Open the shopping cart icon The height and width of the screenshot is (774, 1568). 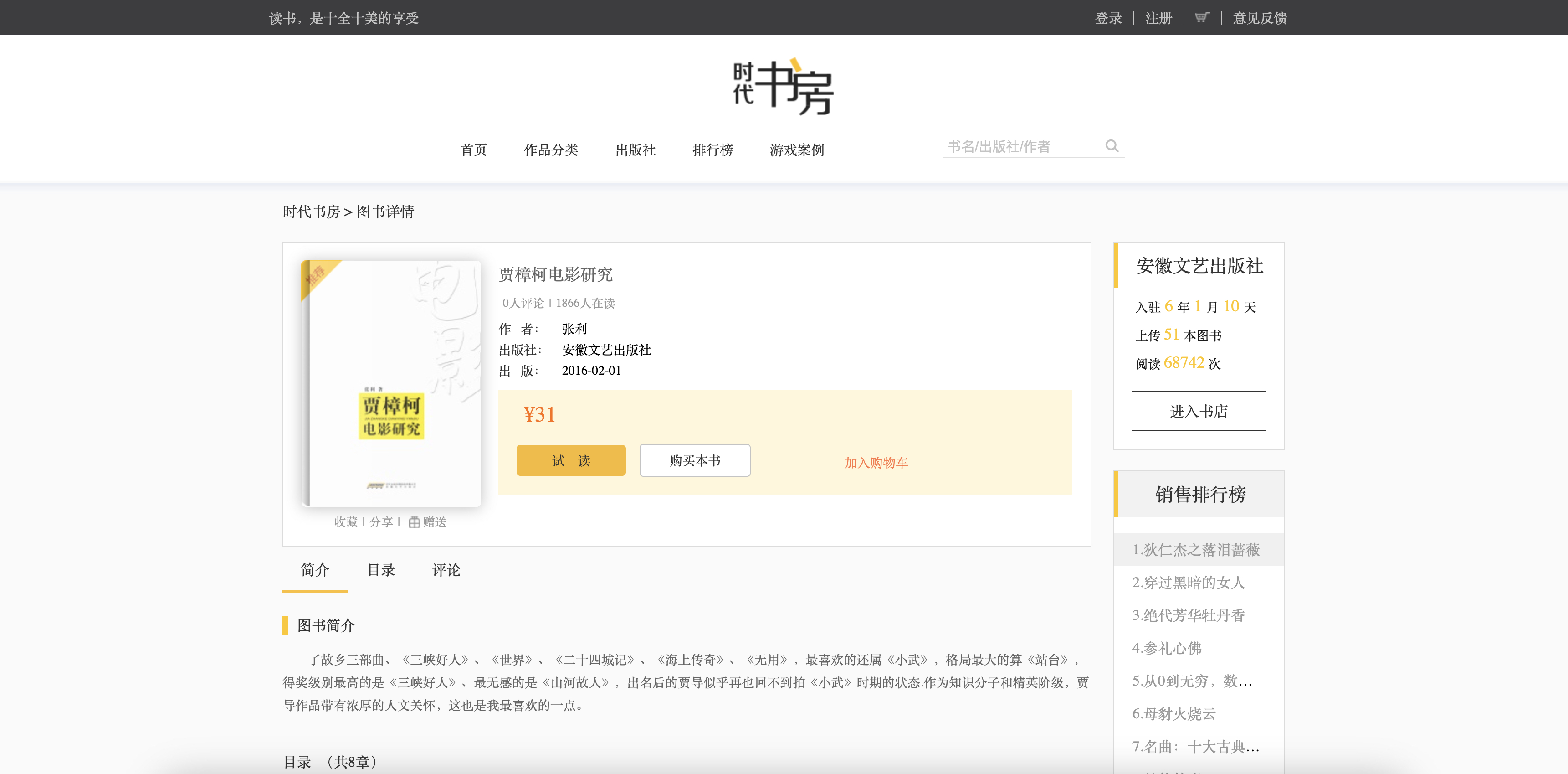click(1202, 18)
